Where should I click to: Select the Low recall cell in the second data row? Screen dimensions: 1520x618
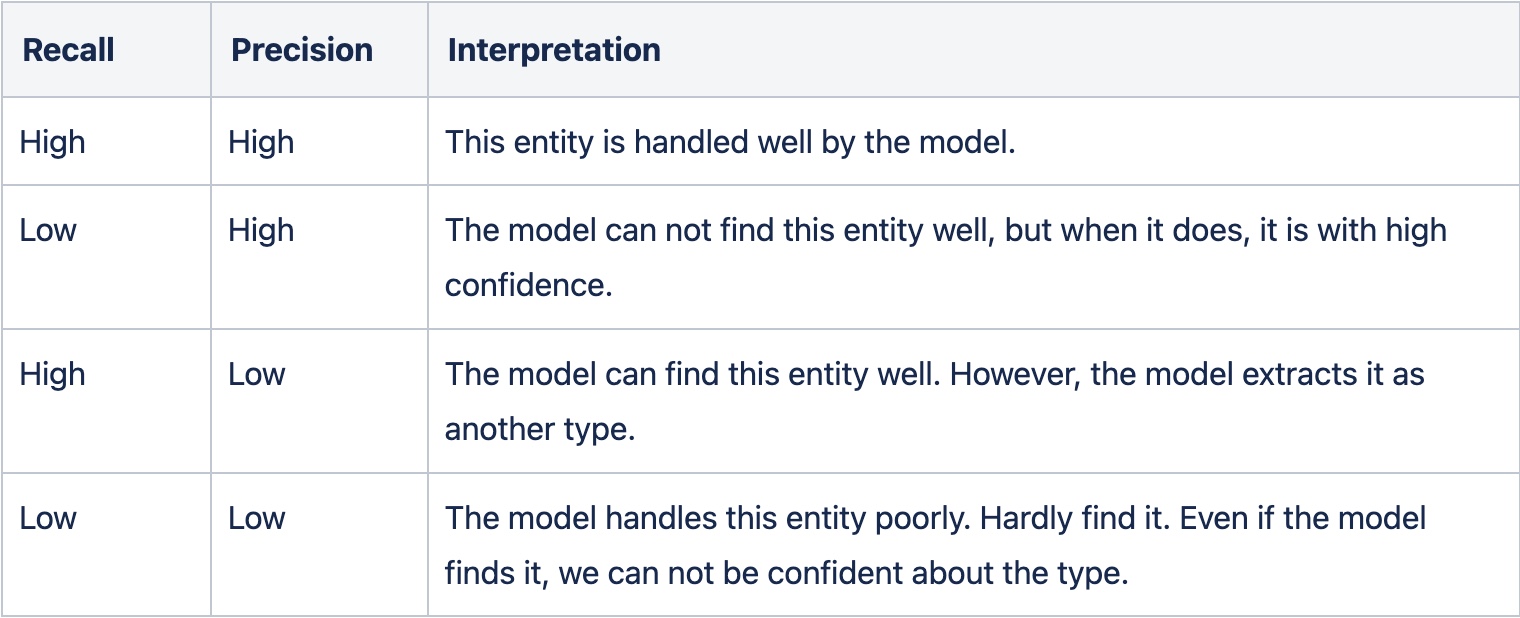[x=48, y=230]
